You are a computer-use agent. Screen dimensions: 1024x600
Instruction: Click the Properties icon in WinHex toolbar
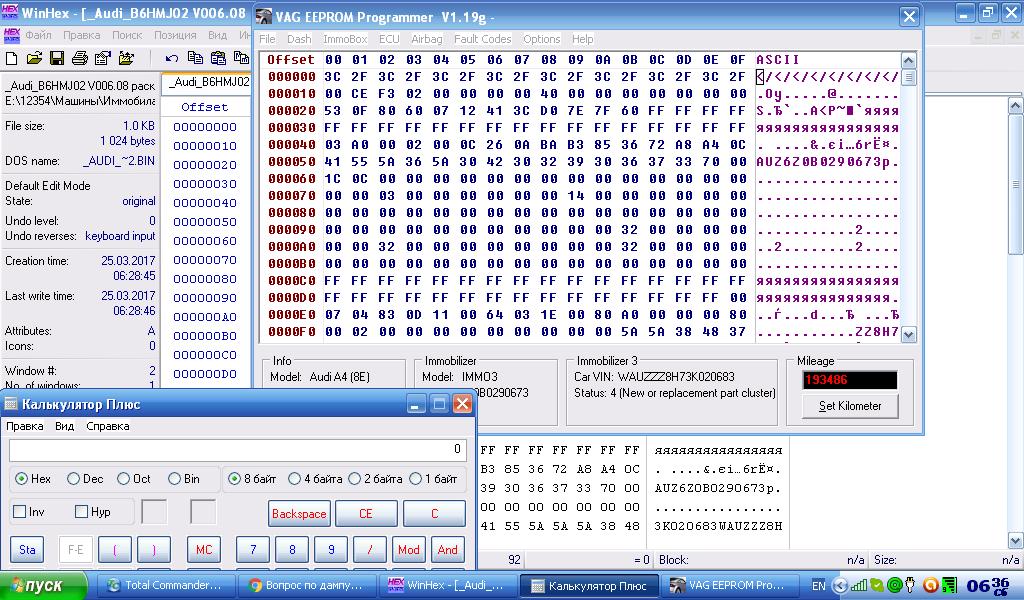click(103, 59)
